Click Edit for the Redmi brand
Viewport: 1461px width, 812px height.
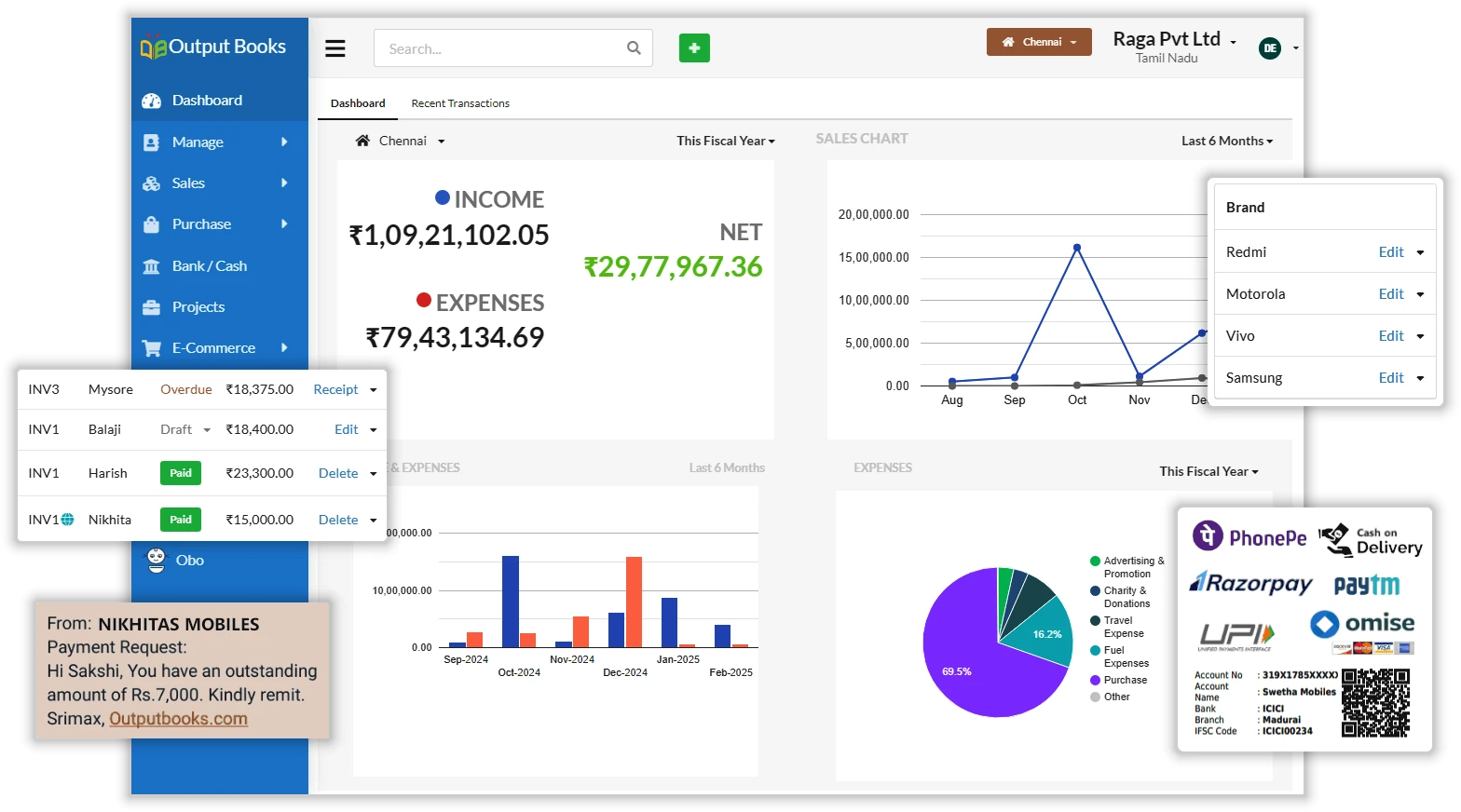(1391, 252)
